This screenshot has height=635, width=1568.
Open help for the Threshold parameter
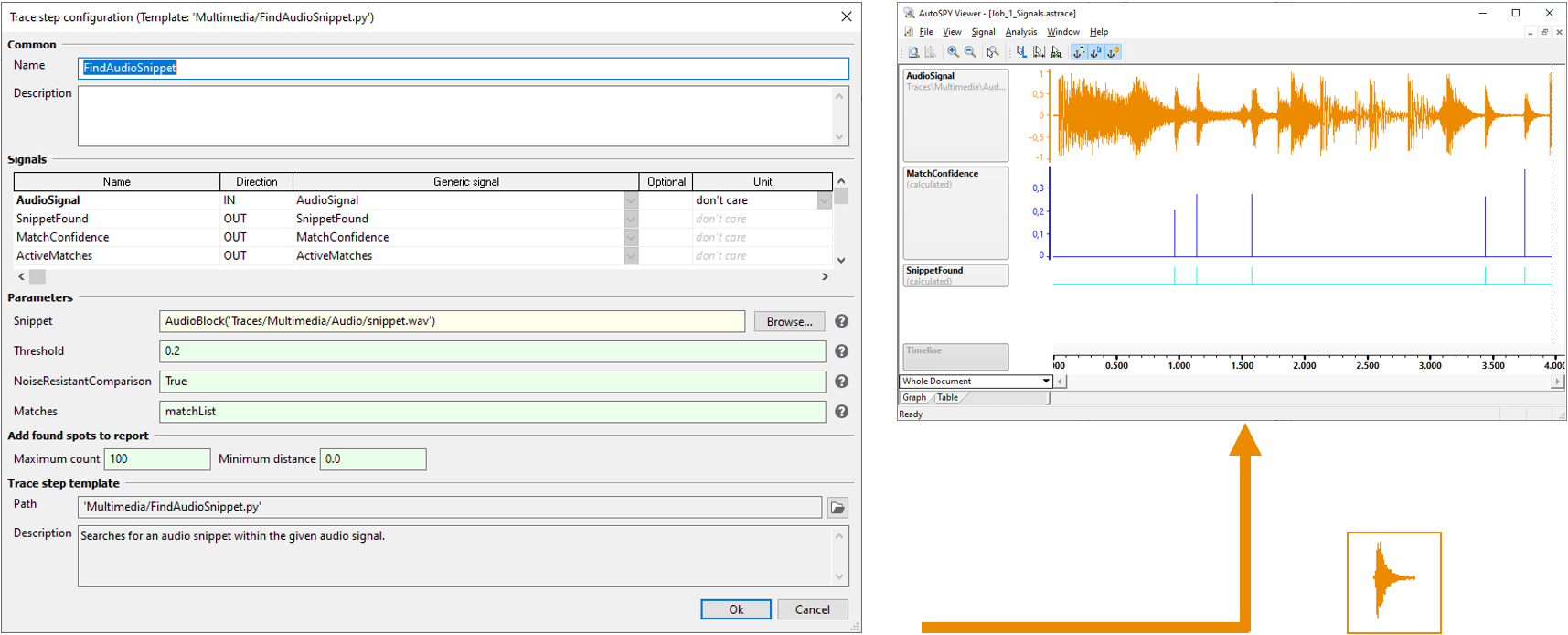[x=841, y=351]
